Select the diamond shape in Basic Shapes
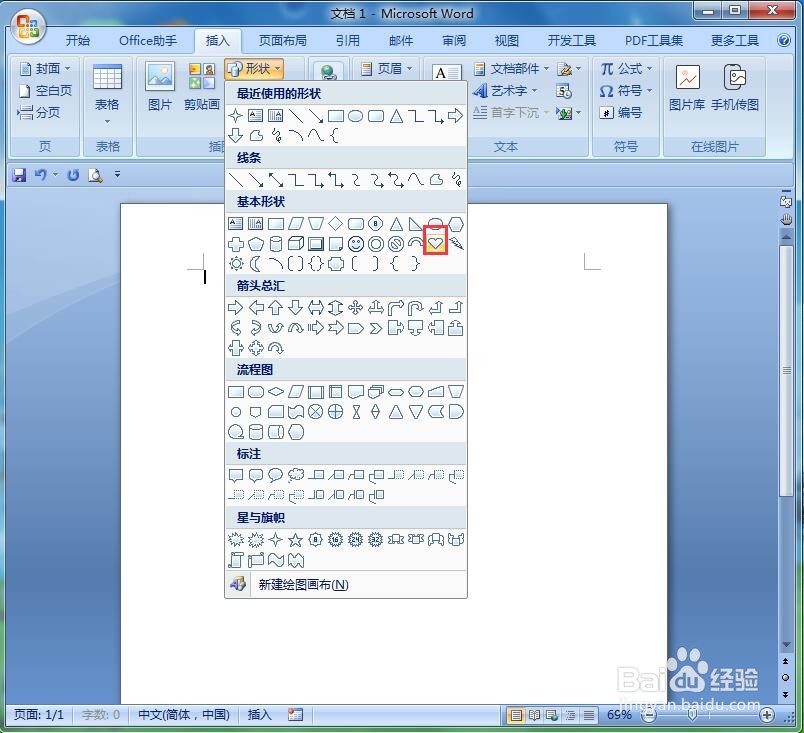The image size is (804, 733). click(x=335, y=223)
